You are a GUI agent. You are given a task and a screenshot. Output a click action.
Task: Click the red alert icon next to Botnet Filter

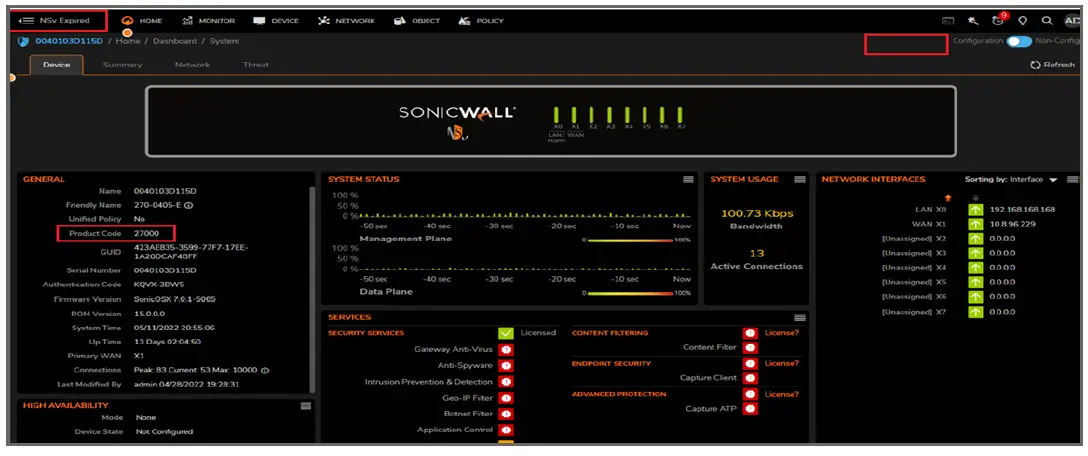(506, 414)
